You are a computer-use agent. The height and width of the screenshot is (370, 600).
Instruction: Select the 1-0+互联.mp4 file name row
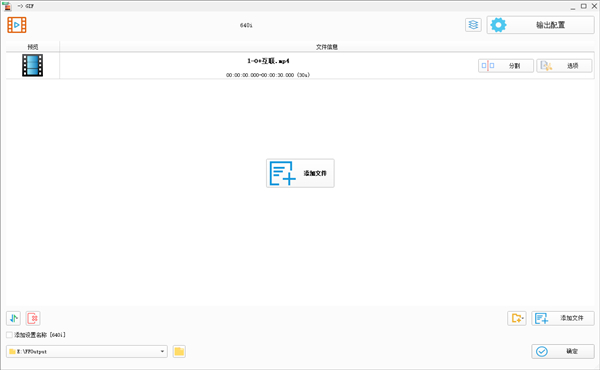[x=268, y=66]
